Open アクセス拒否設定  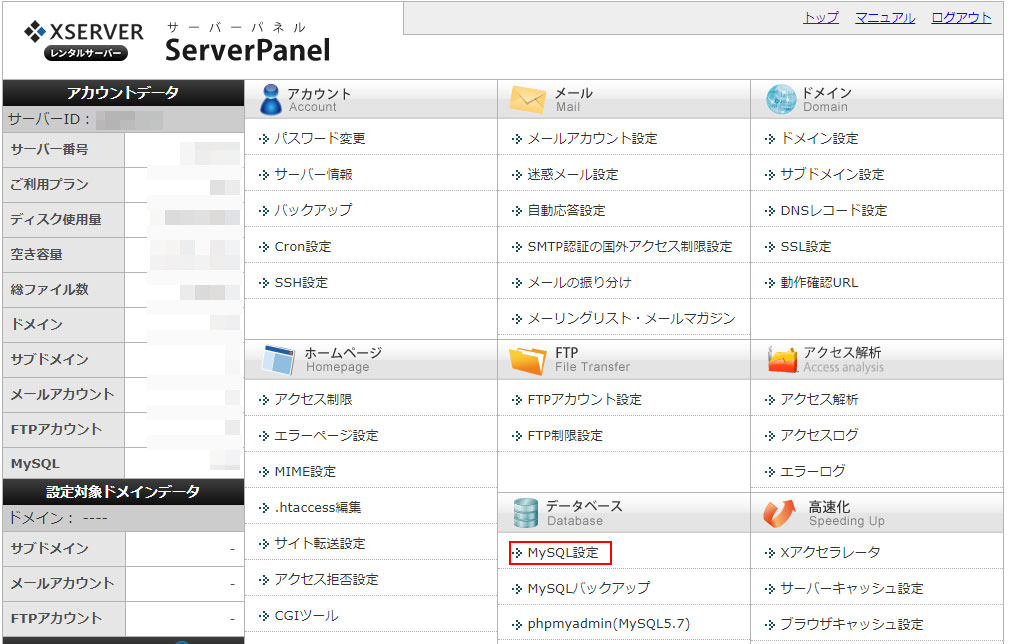point(326,580)
